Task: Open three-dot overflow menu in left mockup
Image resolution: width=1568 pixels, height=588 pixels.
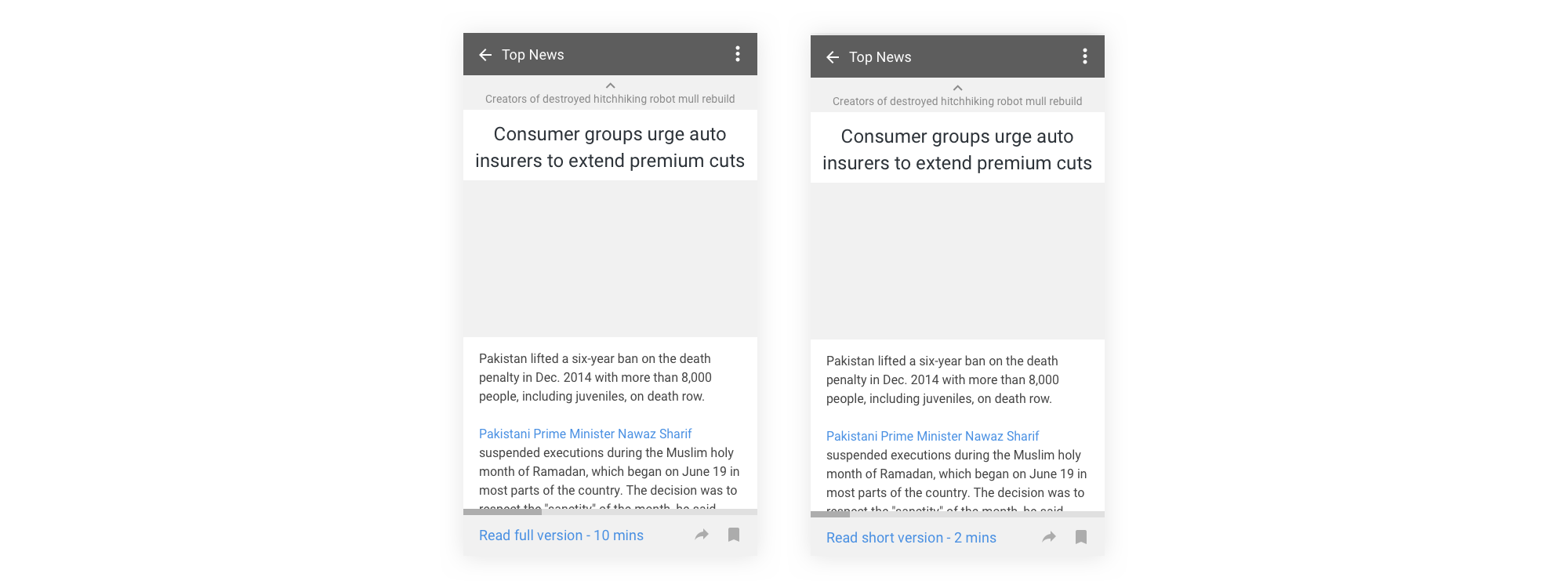Action: tap(738, 54)
